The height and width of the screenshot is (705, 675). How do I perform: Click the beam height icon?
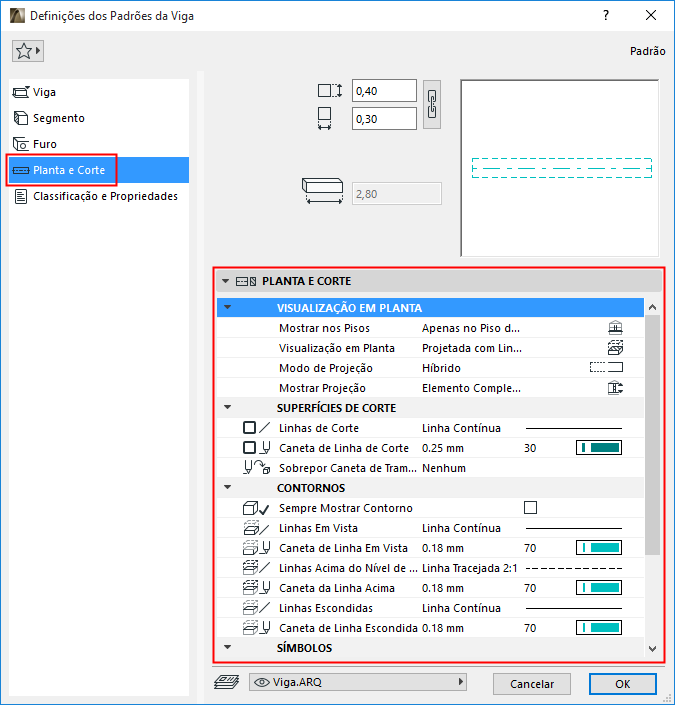click(x=330, y=91)
